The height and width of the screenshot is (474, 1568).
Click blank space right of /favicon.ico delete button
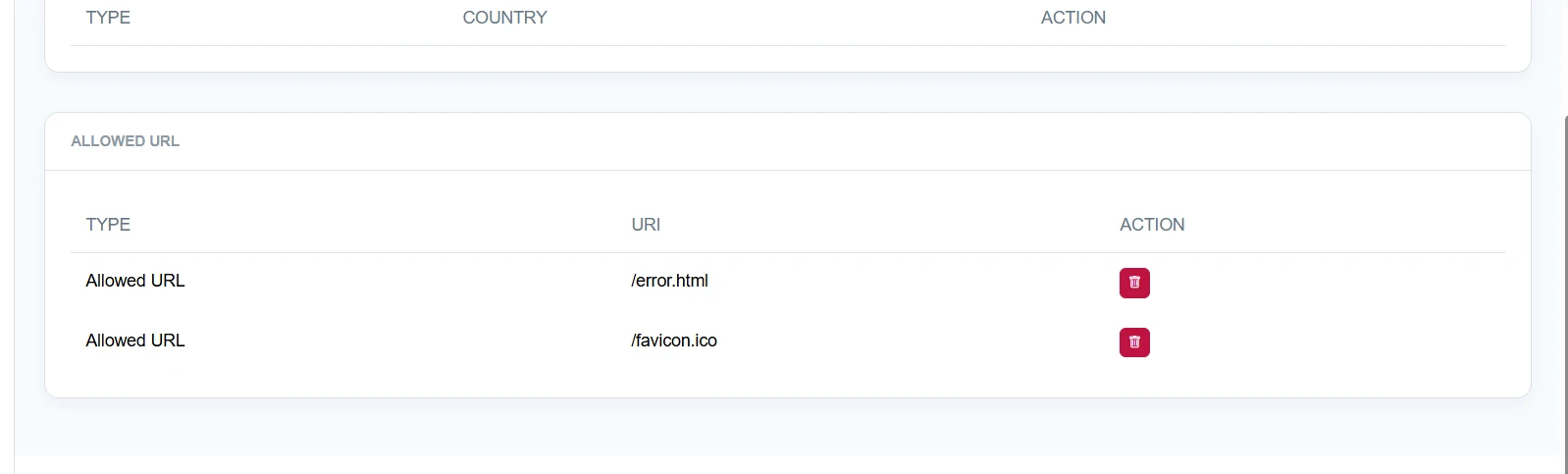1325,342
